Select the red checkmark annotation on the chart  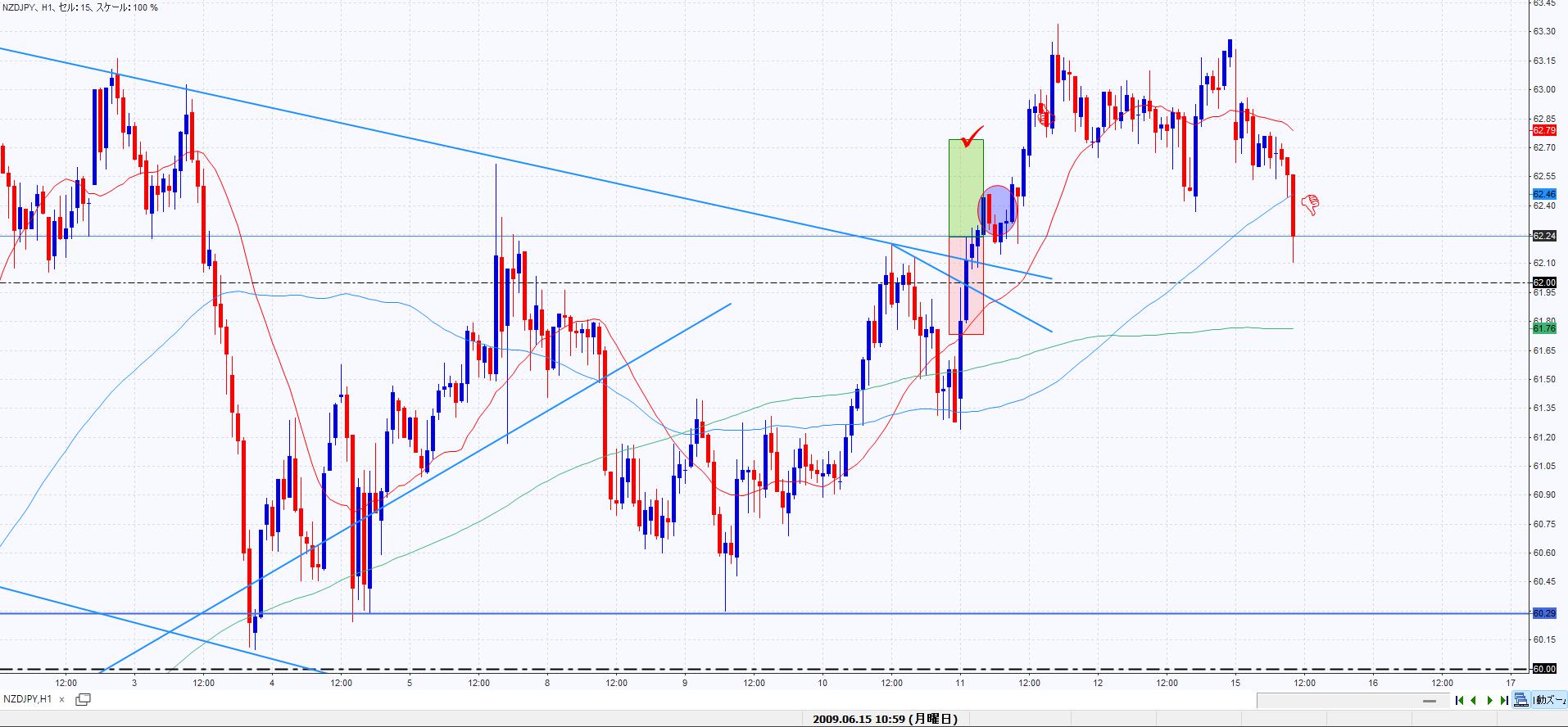(x=972, y=136)
